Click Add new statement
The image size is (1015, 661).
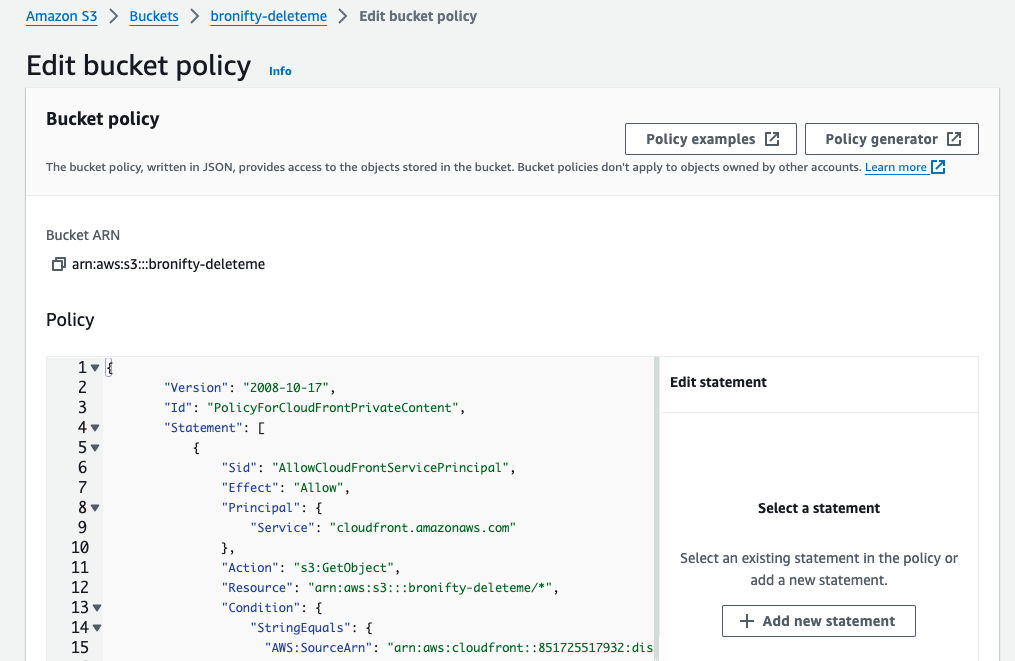[x=819, y=621]
